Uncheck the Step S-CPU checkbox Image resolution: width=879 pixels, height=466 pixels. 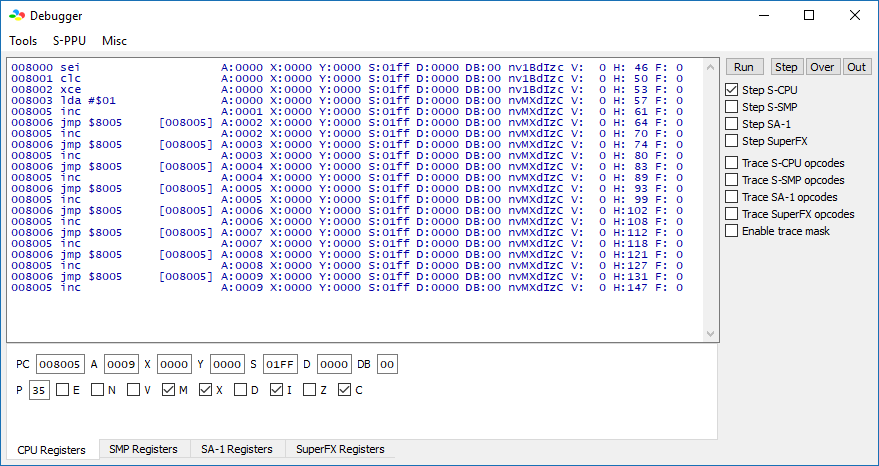click(732, 90)
